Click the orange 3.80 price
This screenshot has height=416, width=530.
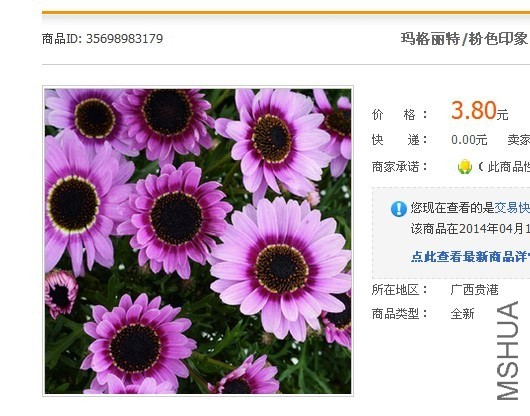[474, 110]
